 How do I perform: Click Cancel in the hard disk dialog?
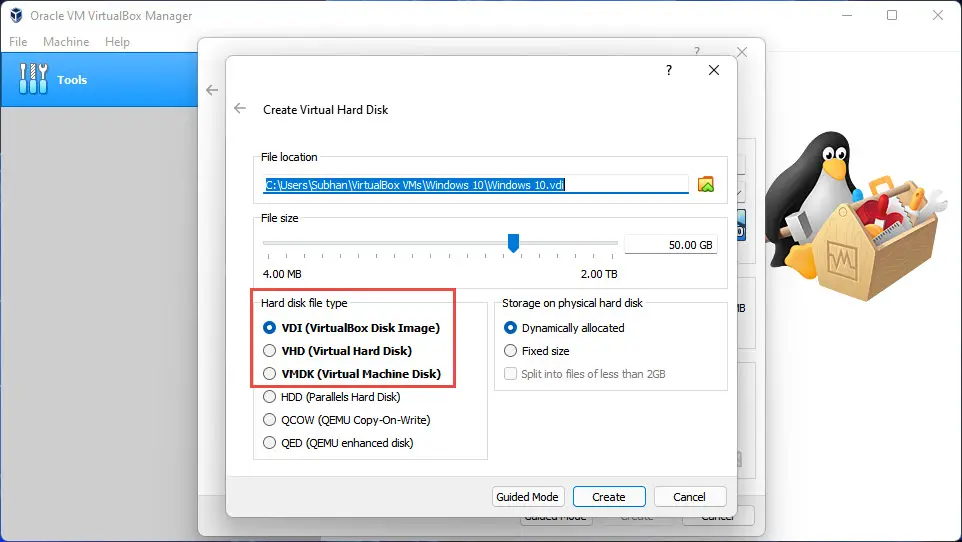690,497
